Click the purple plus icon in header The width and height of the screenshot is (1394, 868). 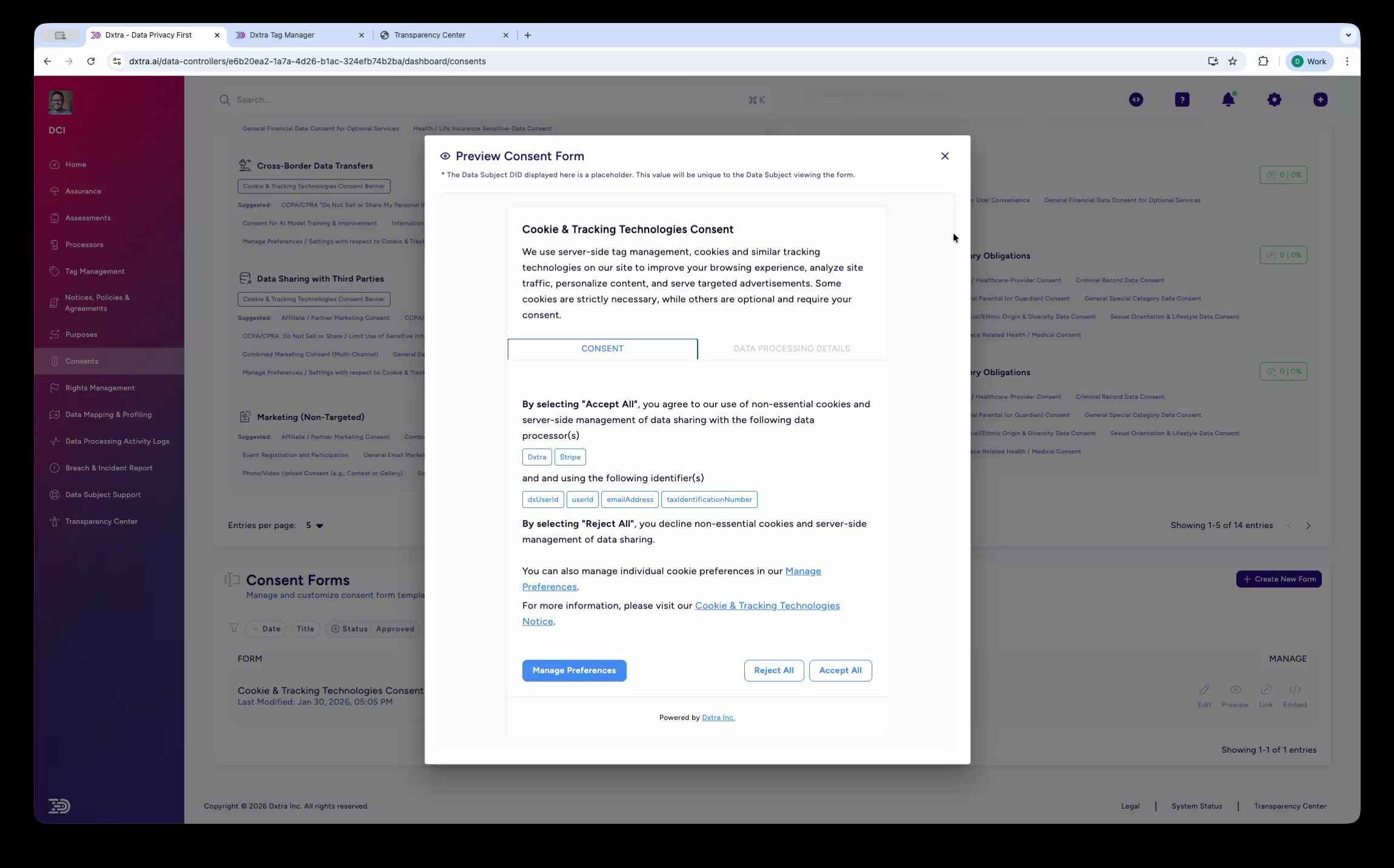1320,99
